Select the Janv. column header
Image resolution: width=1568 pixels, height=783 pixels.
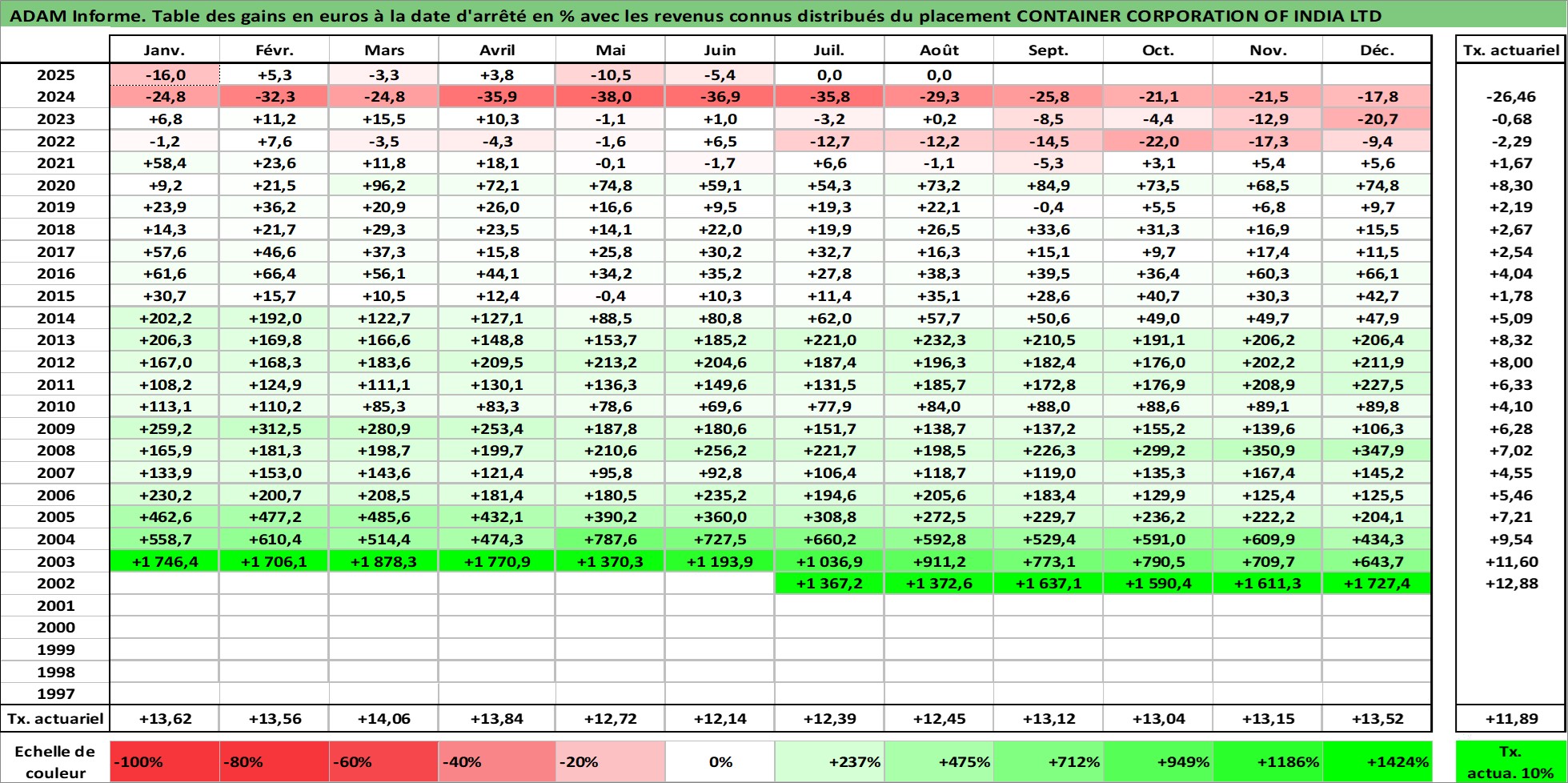tap(164, 50)
